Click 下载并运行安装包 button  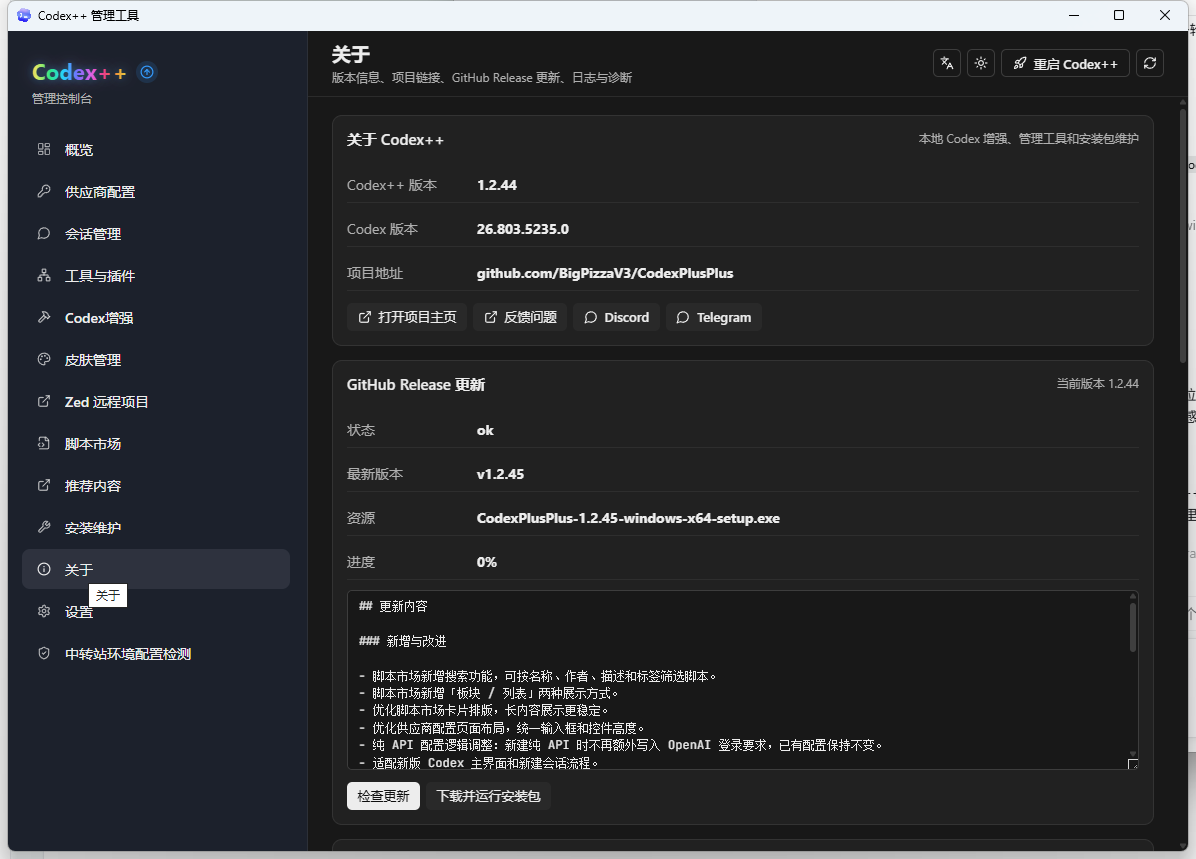click(x=488, y=796)
